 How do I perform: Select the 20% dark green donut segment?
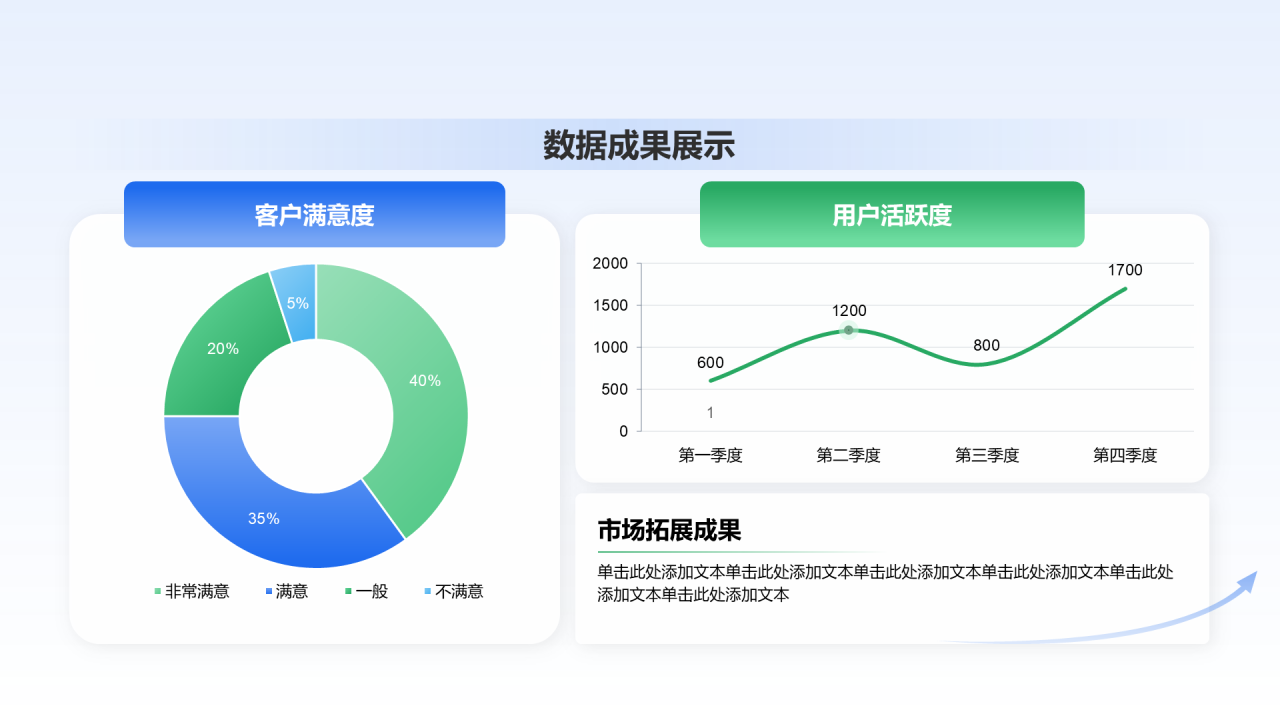click(223, 349)
